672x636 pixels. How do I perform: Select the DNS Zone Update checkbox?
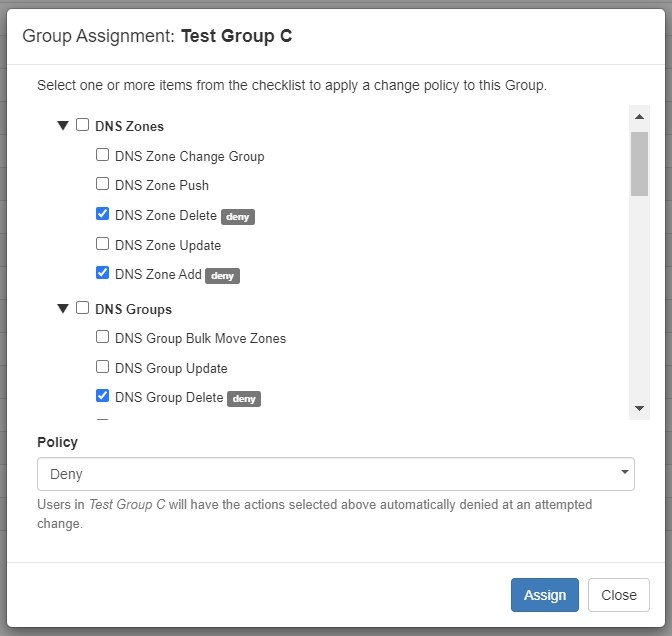(x=102, y=244)
